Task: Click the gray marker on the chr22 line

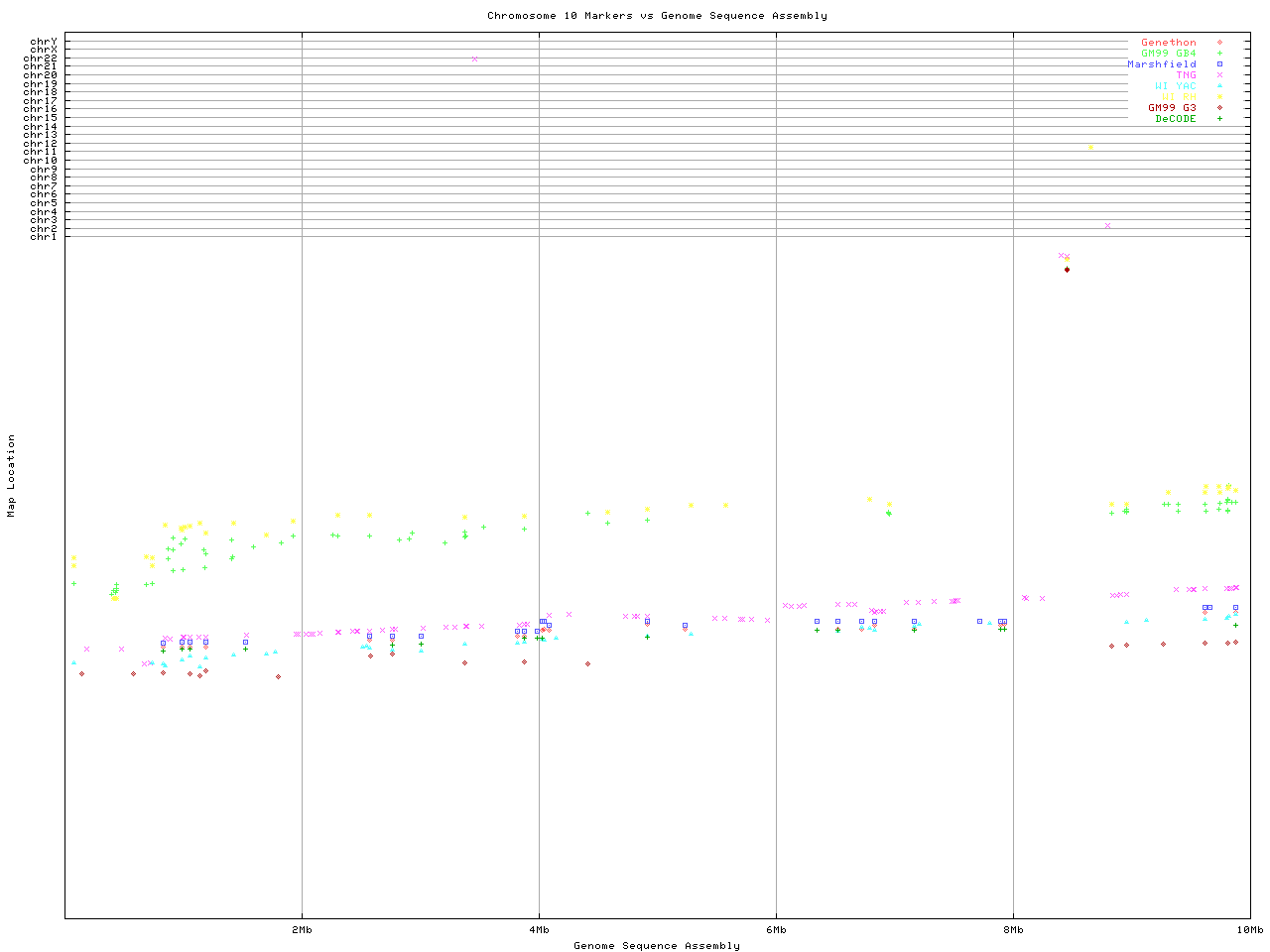Action: click(474, 59)
